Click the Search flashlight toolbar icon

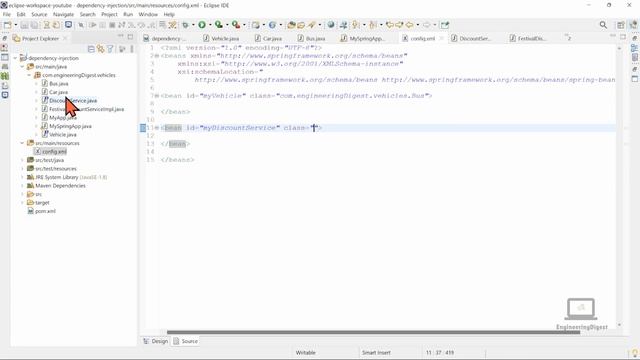311,25
